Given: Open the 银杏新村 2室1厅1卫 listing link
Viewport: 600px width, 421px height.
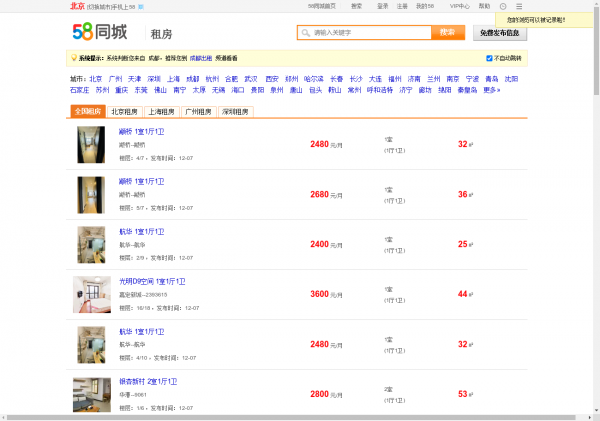Looking at the screenshot, I should click(x=148, y=381).
